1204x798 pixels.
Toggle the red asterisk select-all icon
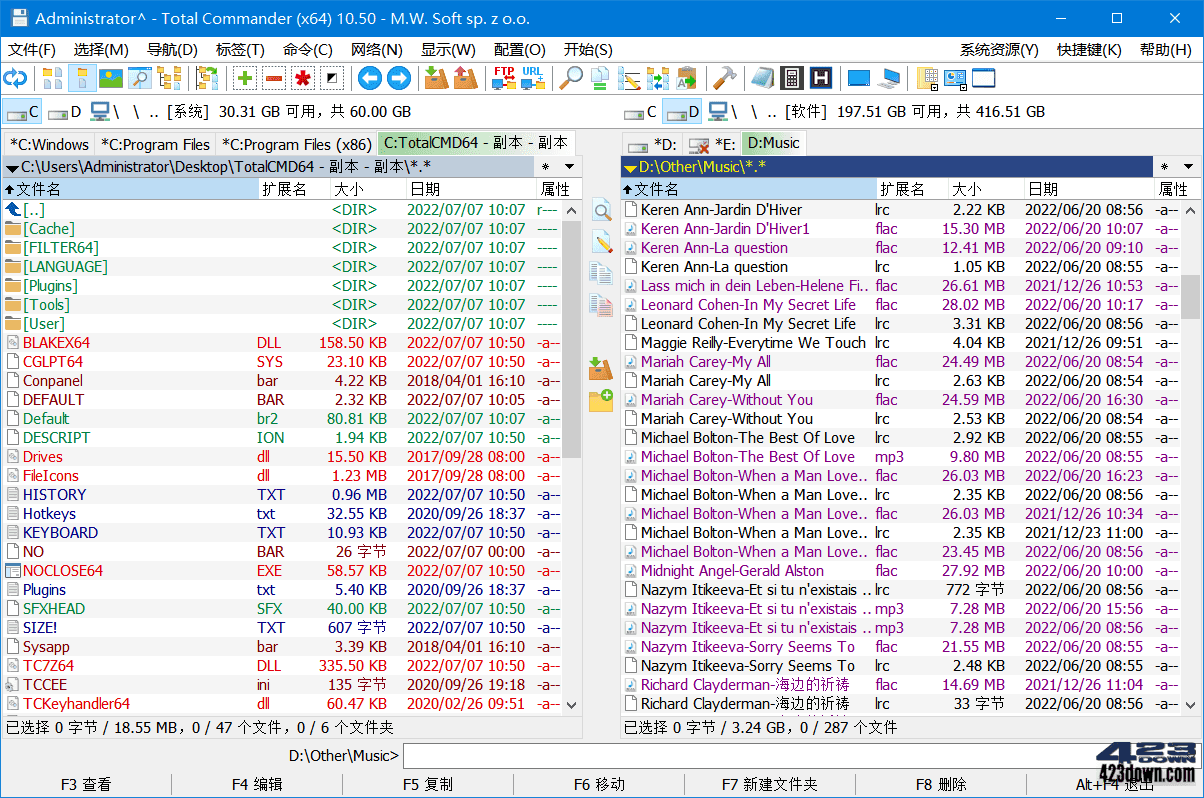click(305, 78)
